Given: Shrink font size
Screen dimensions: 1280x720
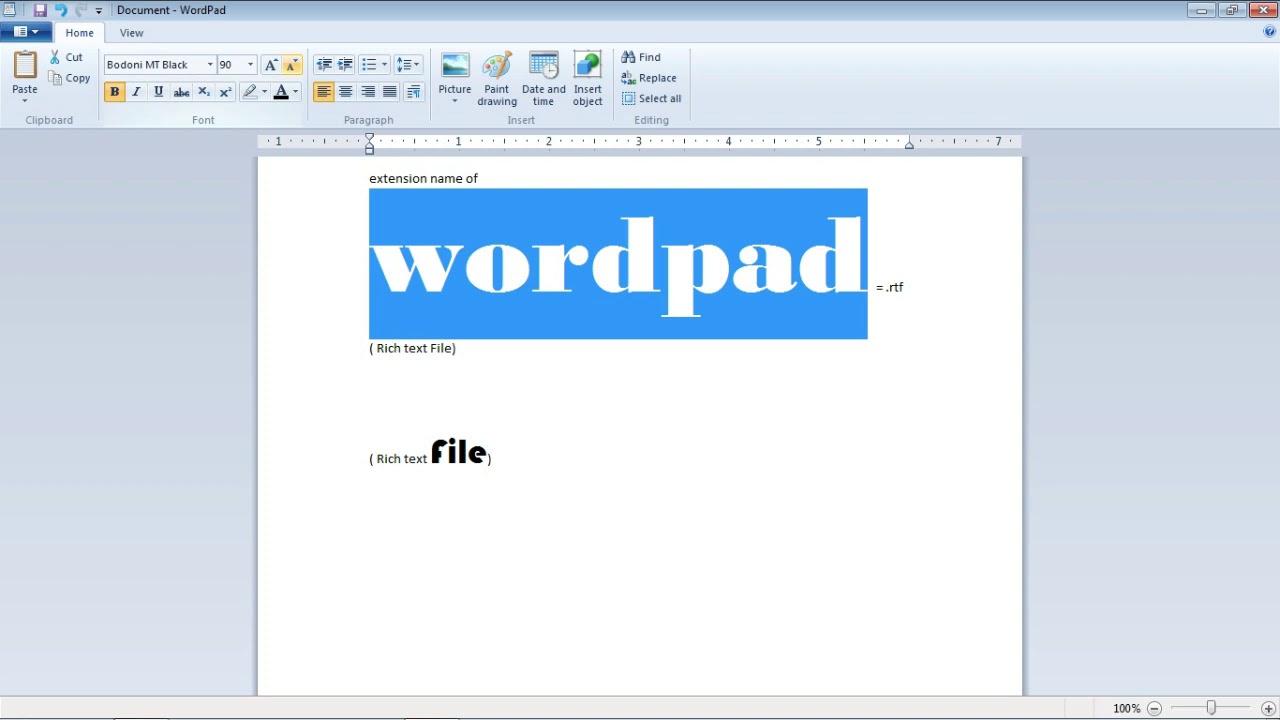Looking at the screenshot, I should click(292, 65).
